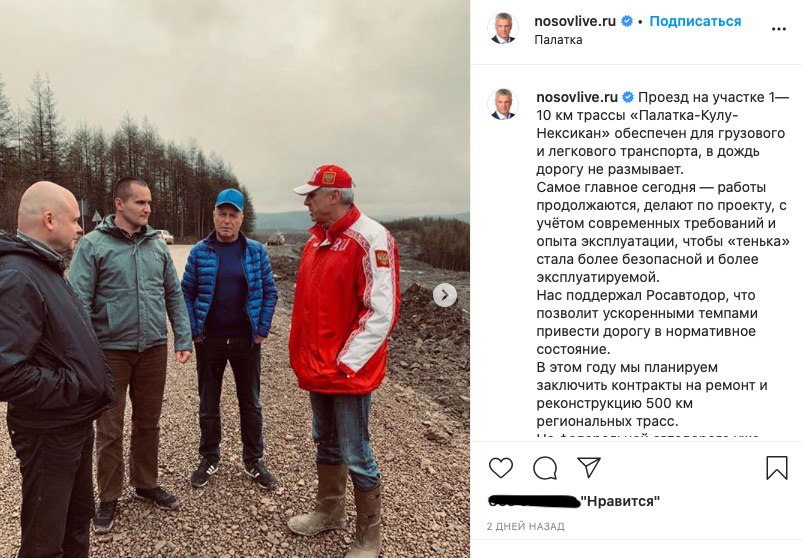This screenshot has width=802, height=558.
Task: Follow the account via Подписаться
Action: [x=695, y=21]
